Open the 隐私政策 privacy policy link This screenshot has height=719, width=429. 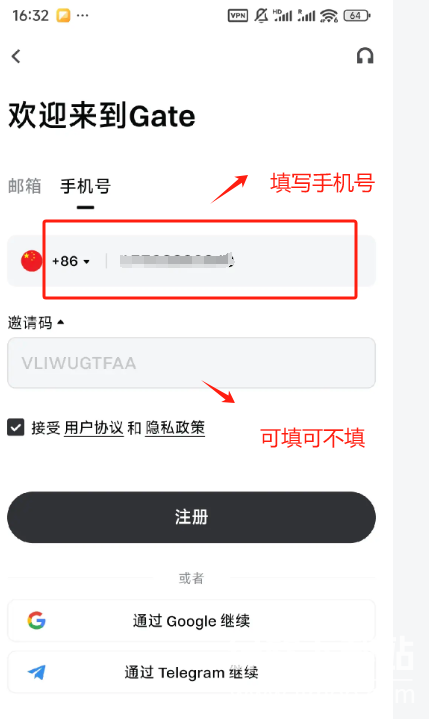point(175,427)
